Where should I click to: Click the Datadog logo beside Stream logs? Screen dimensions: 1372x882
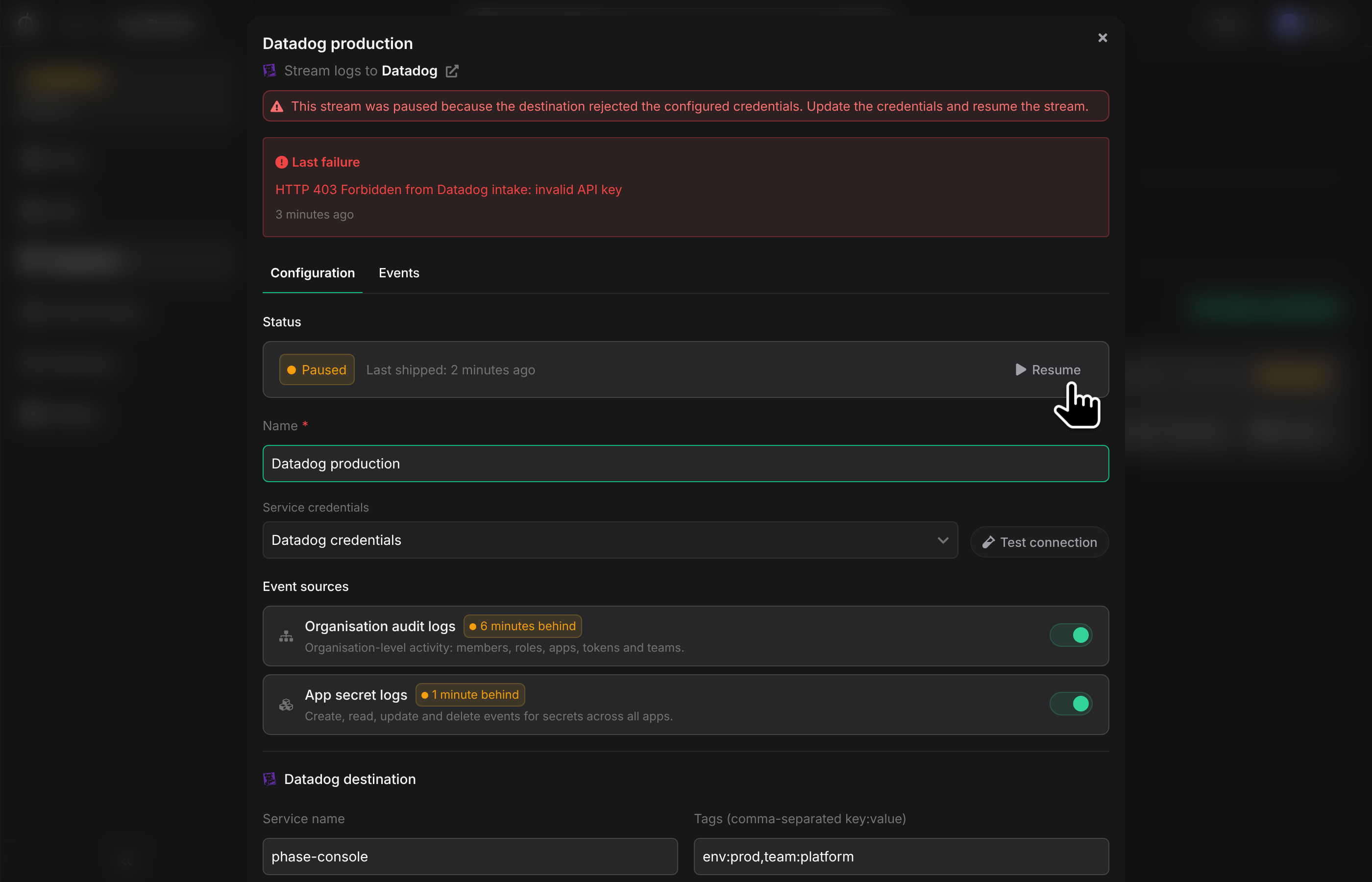coord(269,71)
